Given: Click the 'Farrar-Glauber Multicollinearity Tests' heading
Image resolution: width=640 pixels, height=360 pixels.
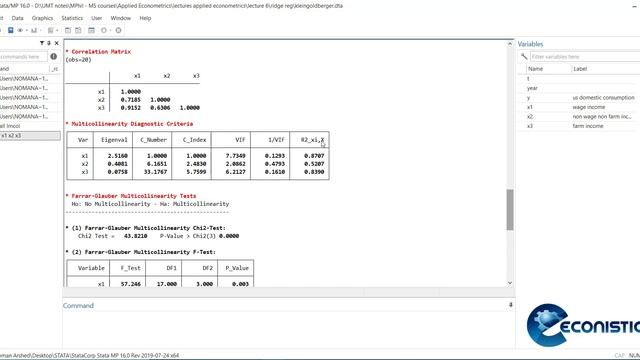Looking at the screenshot, I should (134, 196).
